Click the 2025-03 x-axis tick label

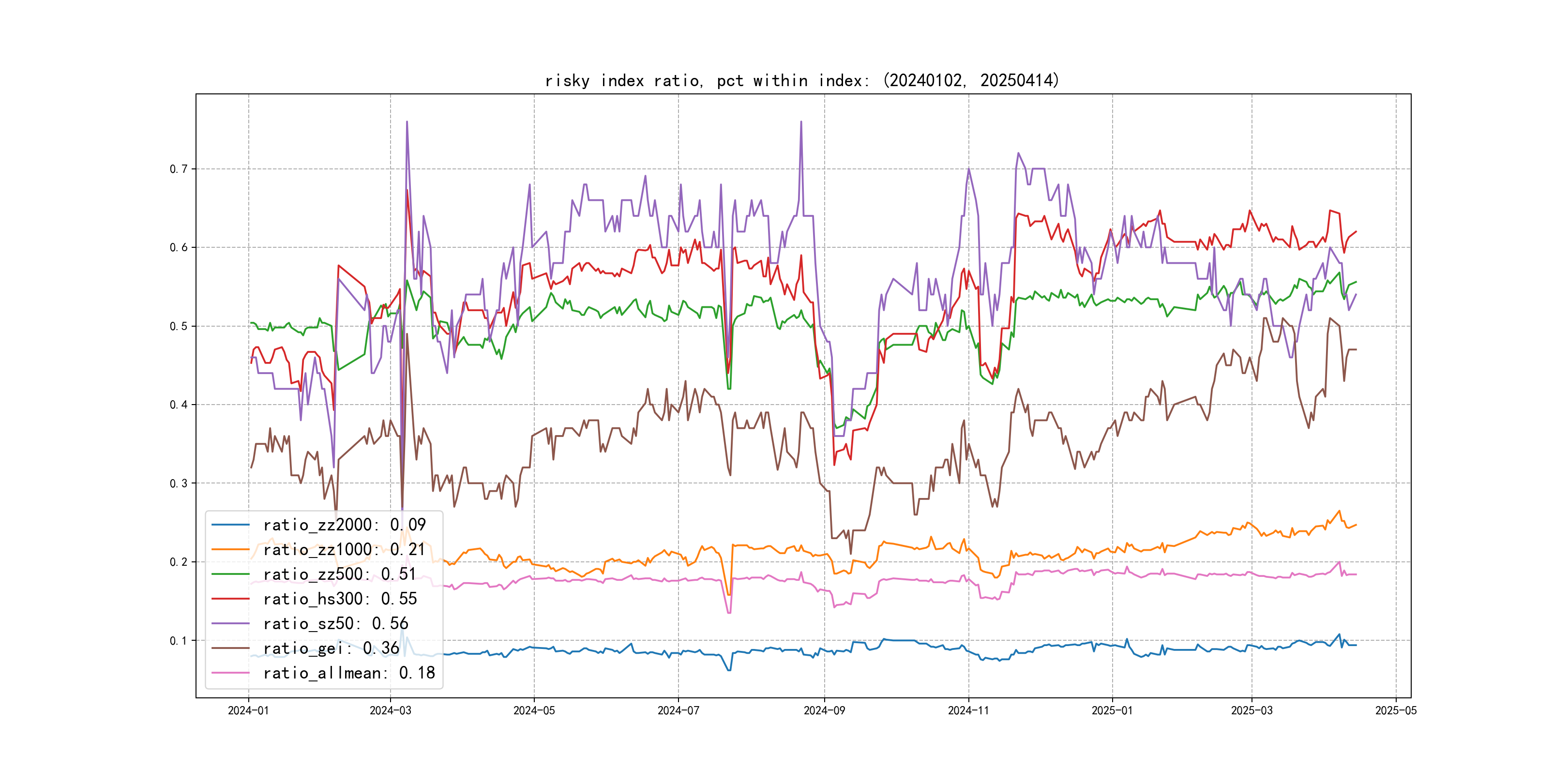[1251, 710]
